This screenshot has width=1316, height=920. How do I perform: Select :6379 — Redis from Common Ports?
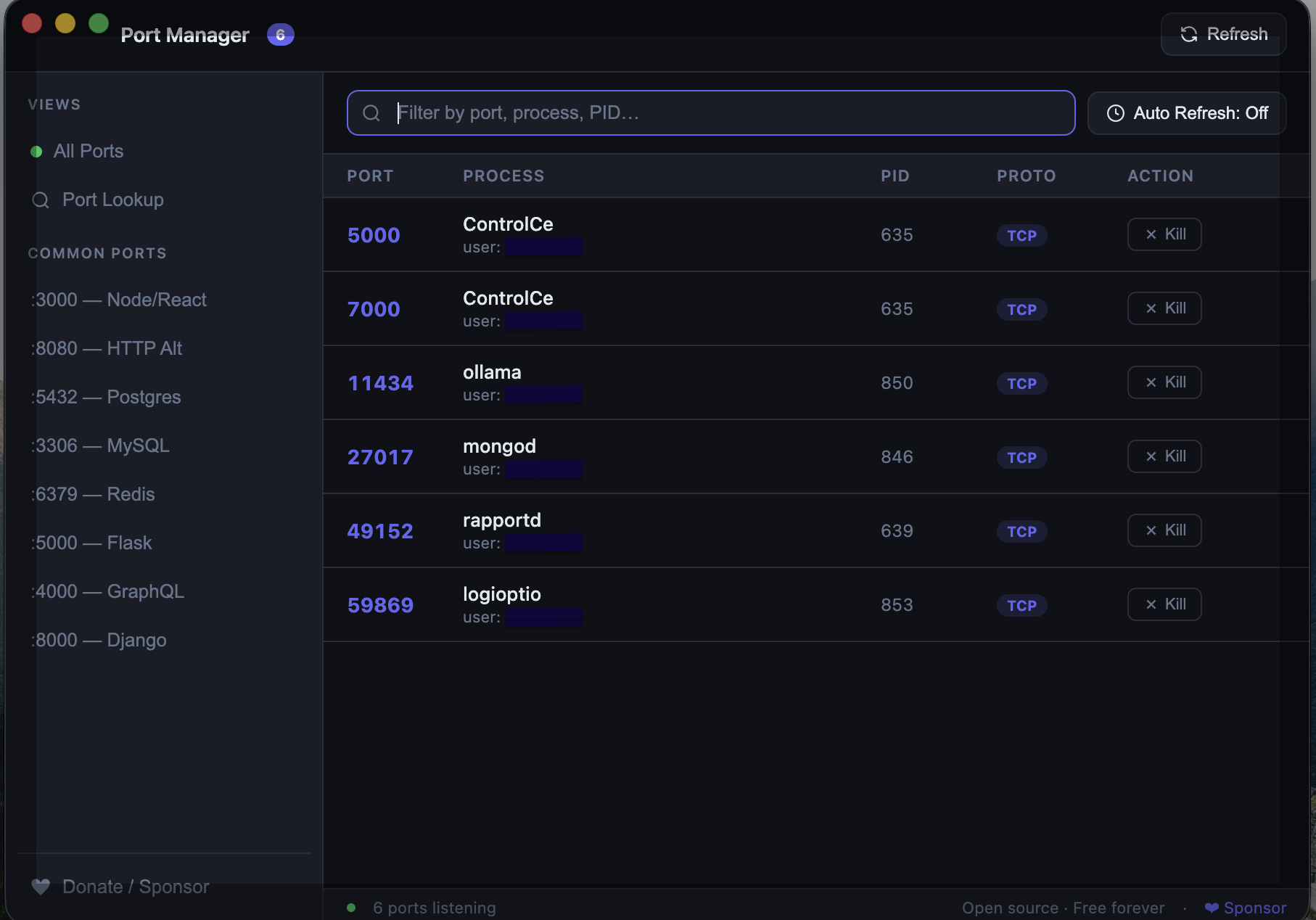pyautogui.click(x=93, y=494)
